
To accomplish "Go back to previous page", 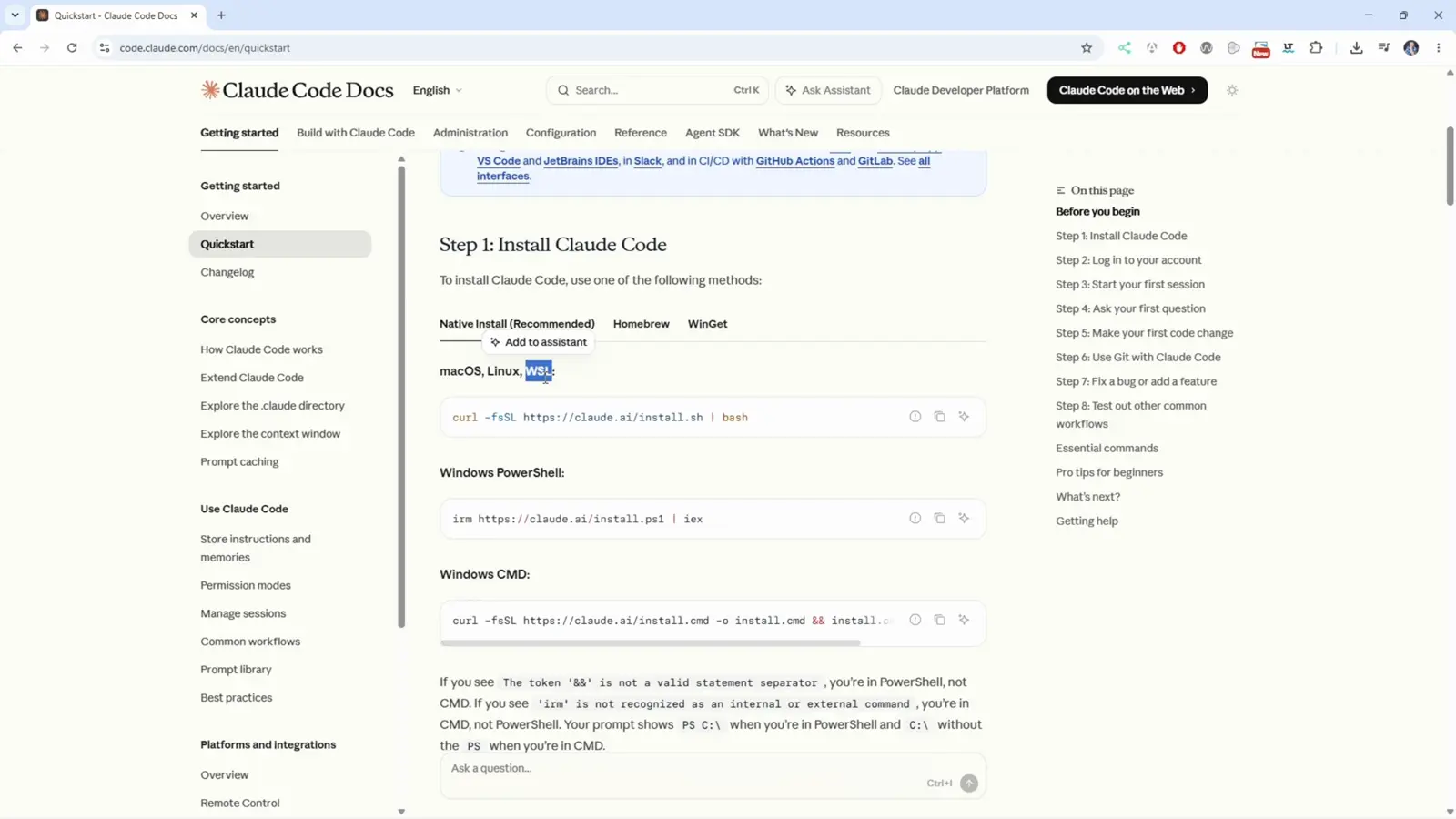I will 17,48.
